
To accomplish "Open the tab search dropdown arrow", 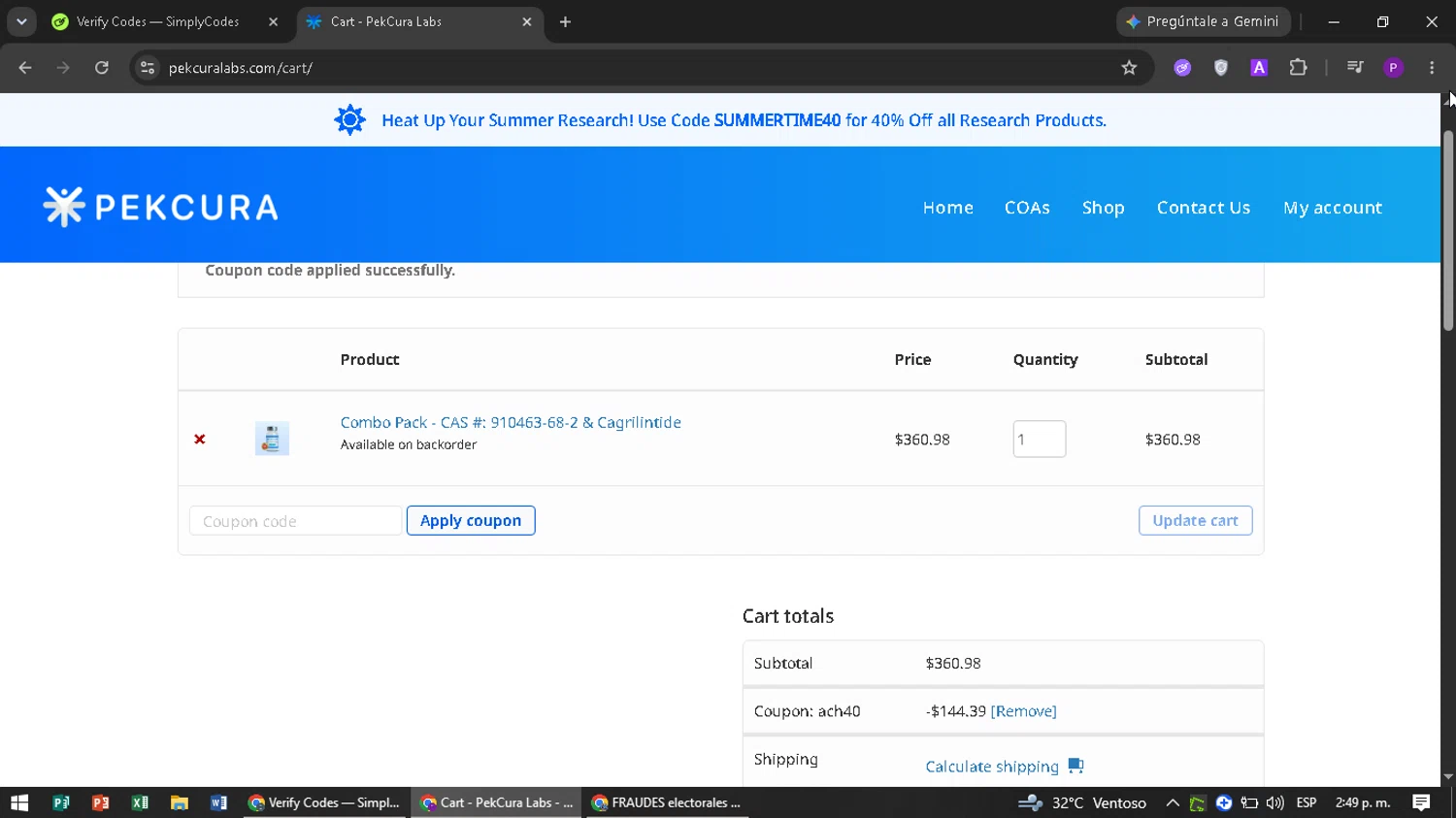I will click(x=21, y=21).
